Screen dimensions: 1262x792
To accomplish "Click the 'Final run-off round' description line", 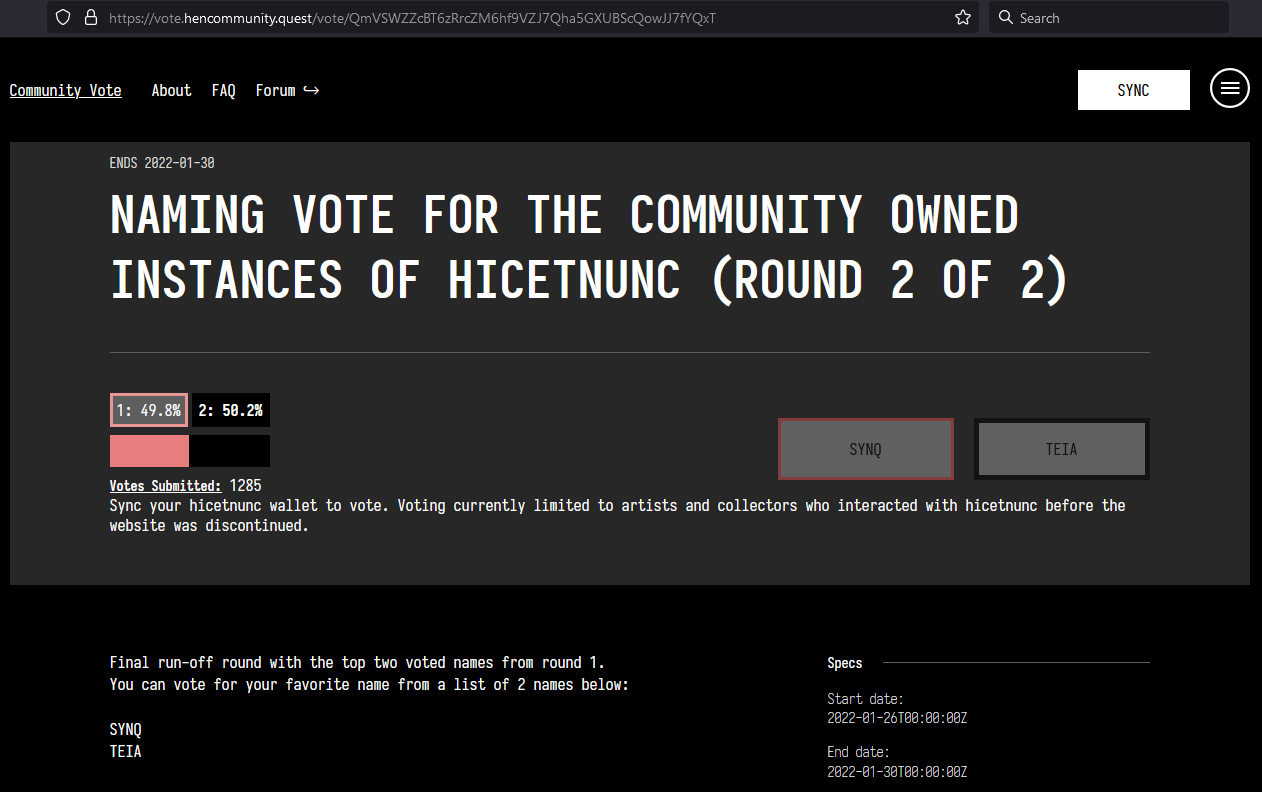I will (x=358, y=663).
